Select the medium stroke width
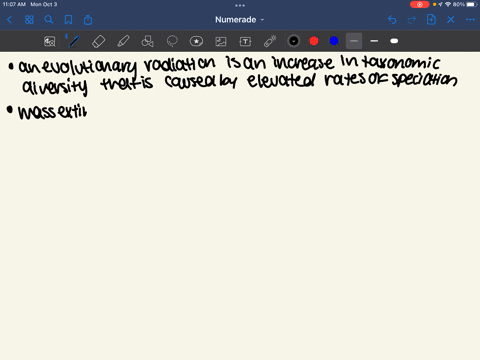Image resolution: width=480 pixels, height=360 pixels. pos(374,41)
